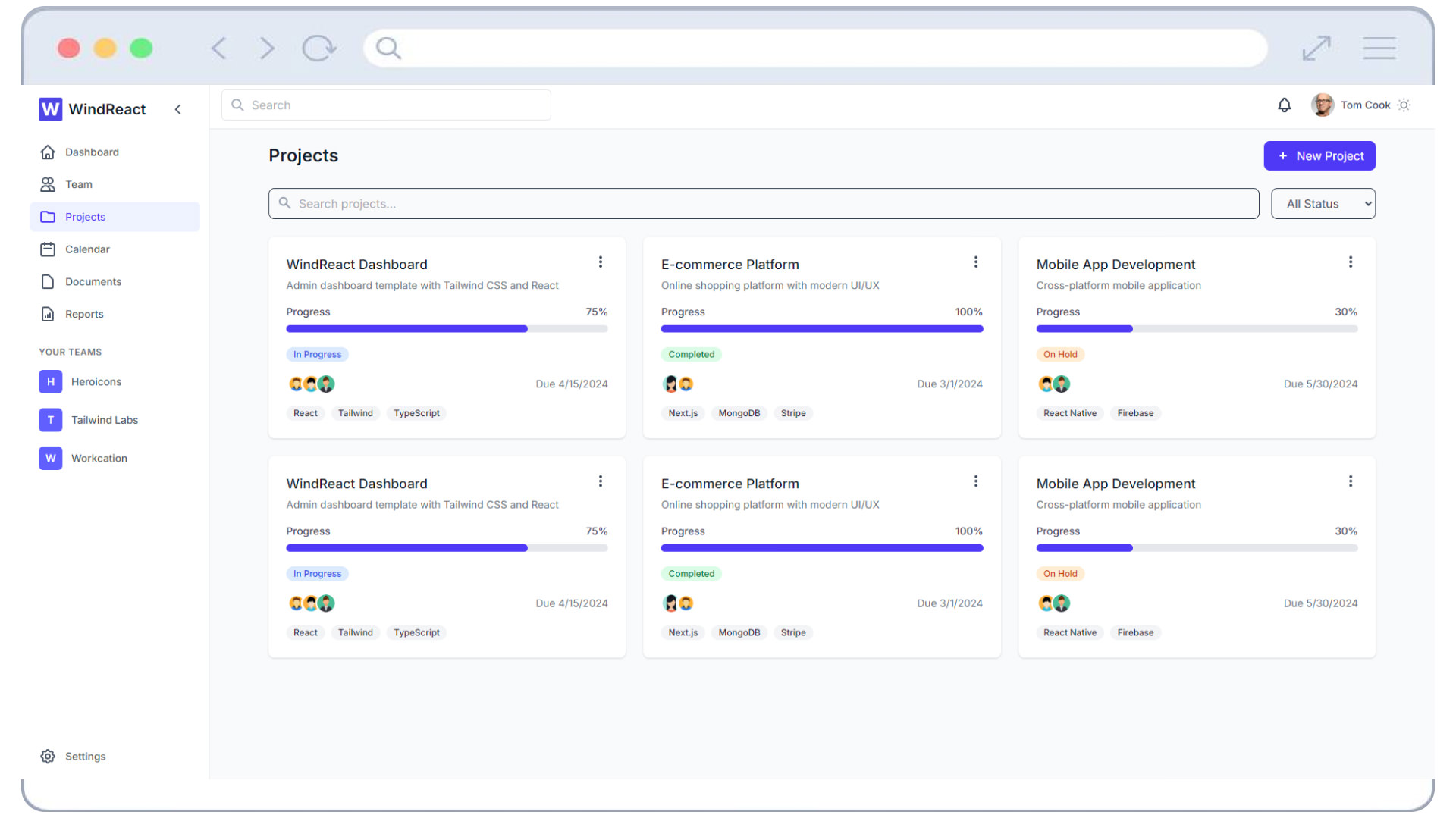Open menu on second WindReact Dashboard card

click(x=601, y=481)
